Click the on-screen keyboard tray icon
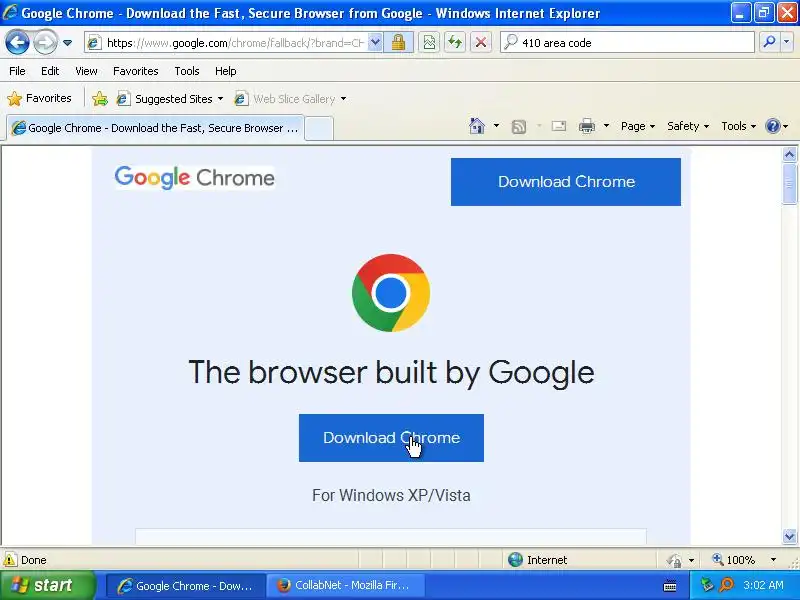 coord(670,586)
